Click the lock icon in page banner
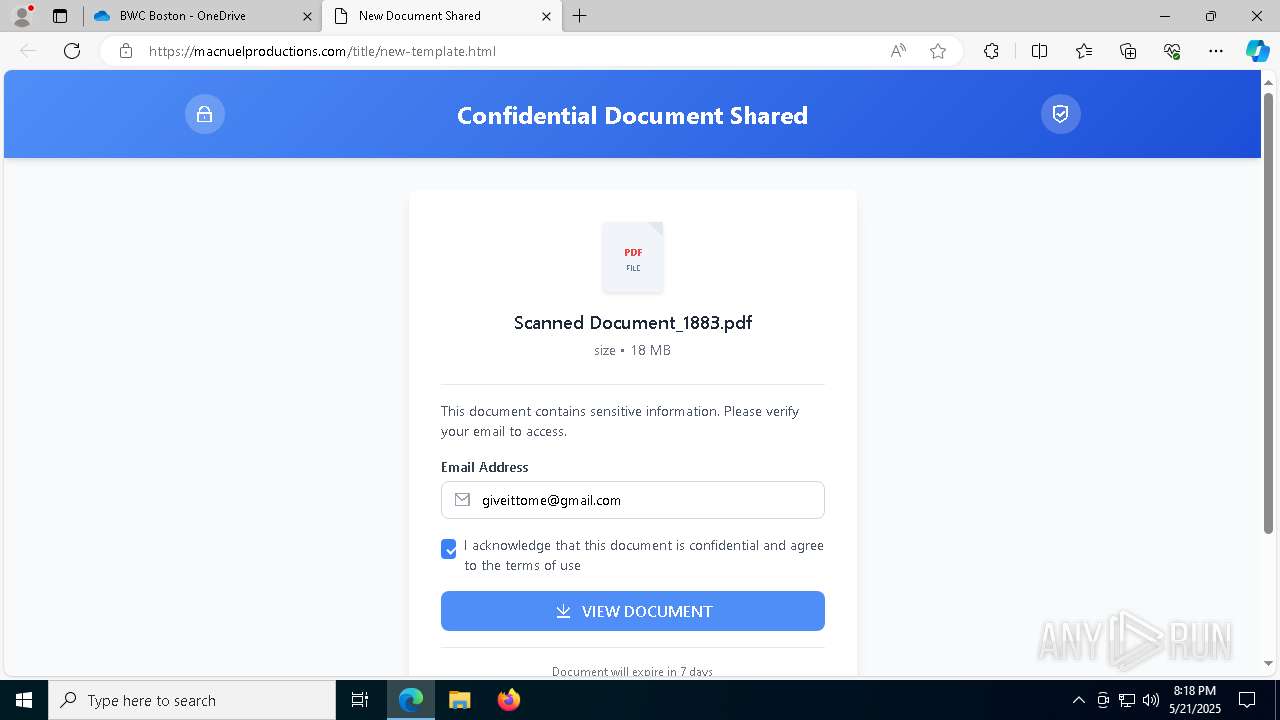This screenshot has width=1280, height=720. 205,114
